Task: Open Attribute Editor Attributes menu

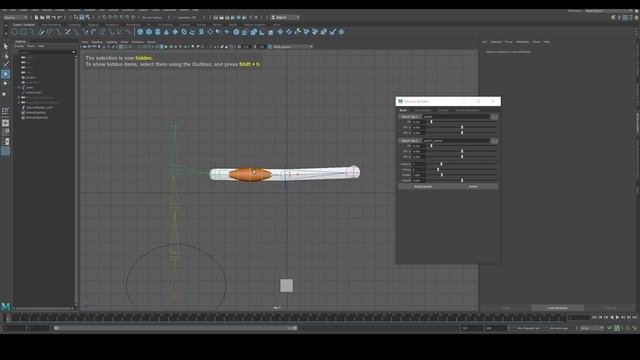Action: (522, 42)
